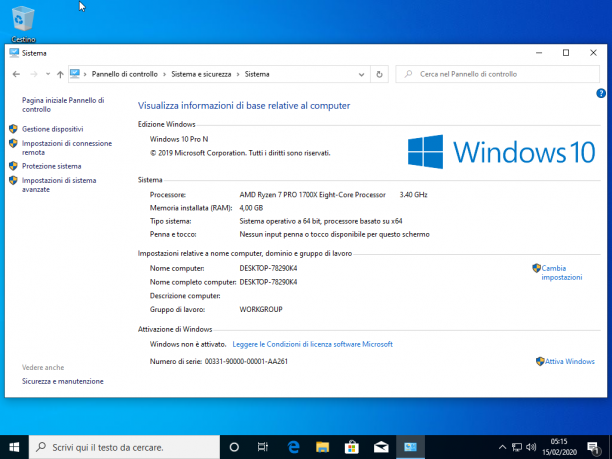
Task: Click volume speaker icon in tray
Action: (x=531, y=447)
